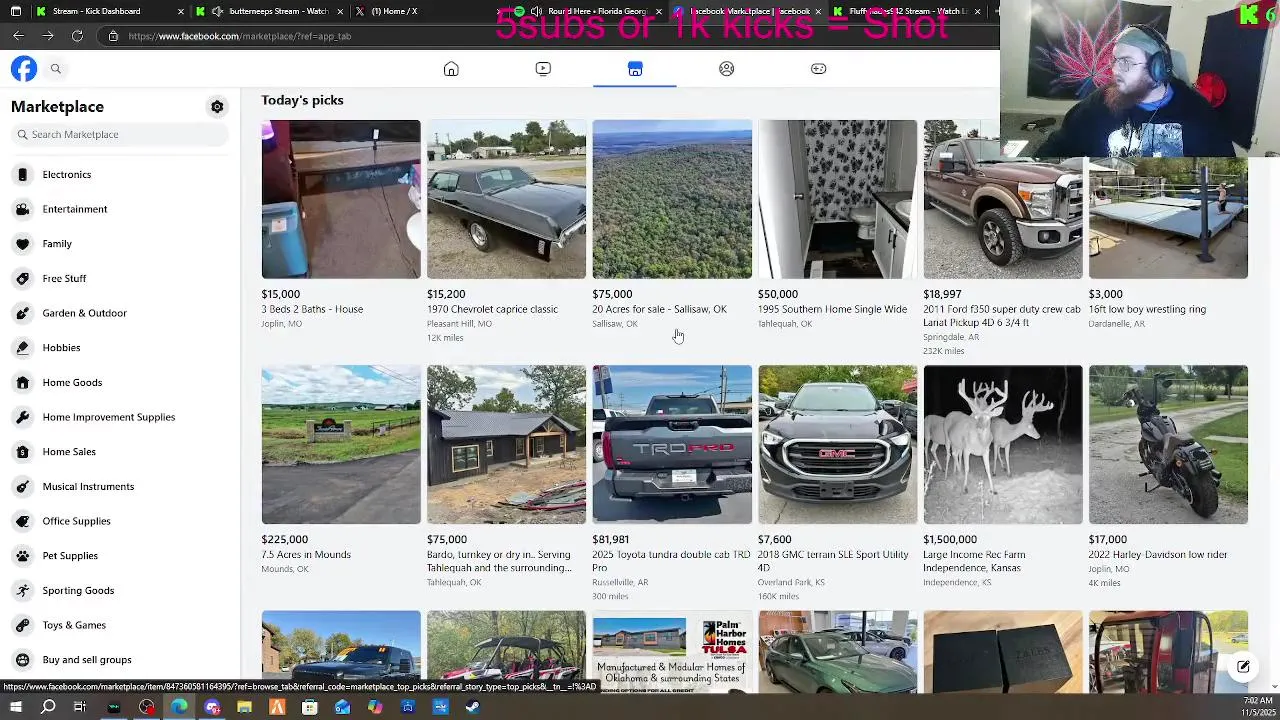Open the Palm Harbor Homes Tulsa listing
Screen dimensions: 1280x720
[672, 651]
